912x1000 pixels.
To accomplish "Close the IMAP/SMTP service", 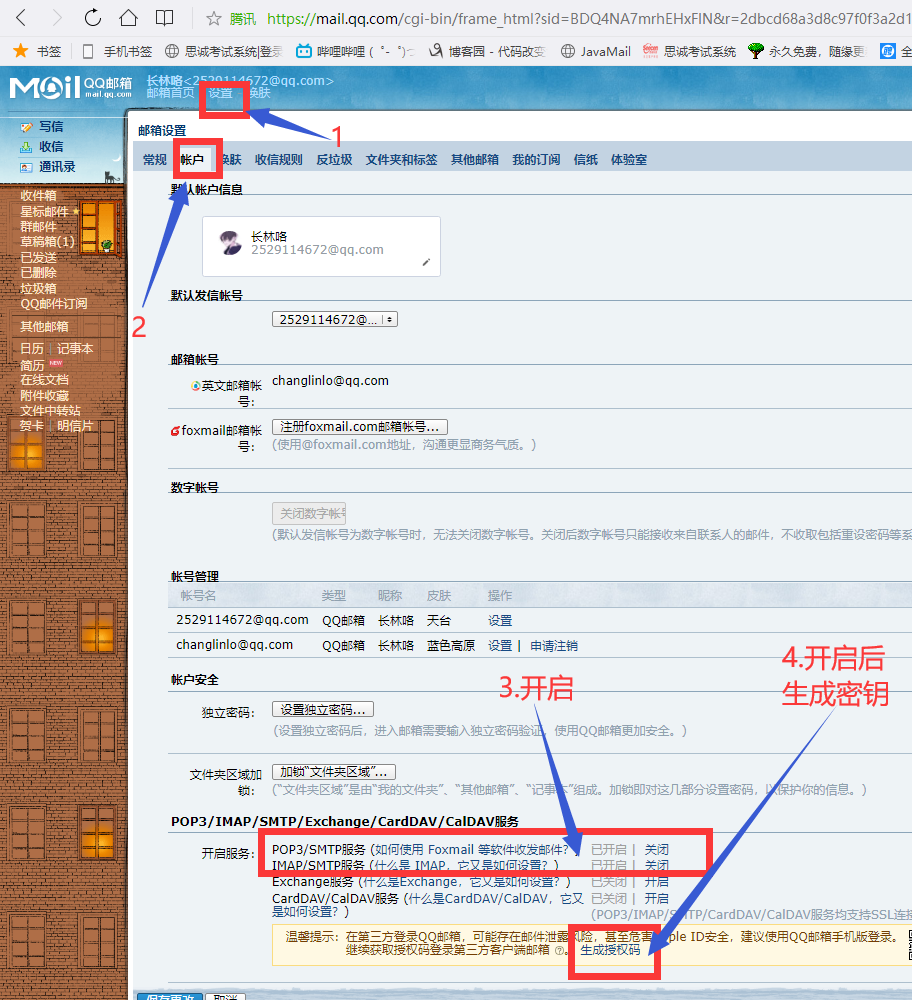I will tap(656, 865).
